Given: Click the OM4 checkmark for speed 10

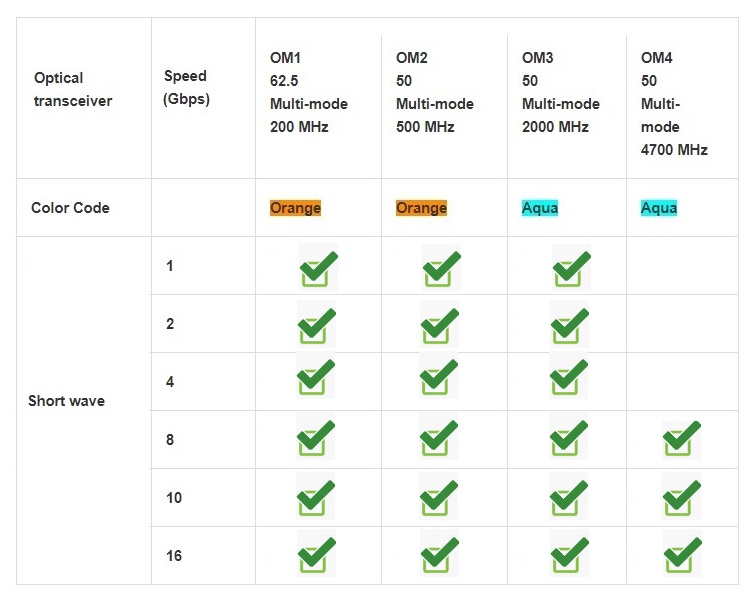Looking at the screenshot, I should [x=682, y=497].
